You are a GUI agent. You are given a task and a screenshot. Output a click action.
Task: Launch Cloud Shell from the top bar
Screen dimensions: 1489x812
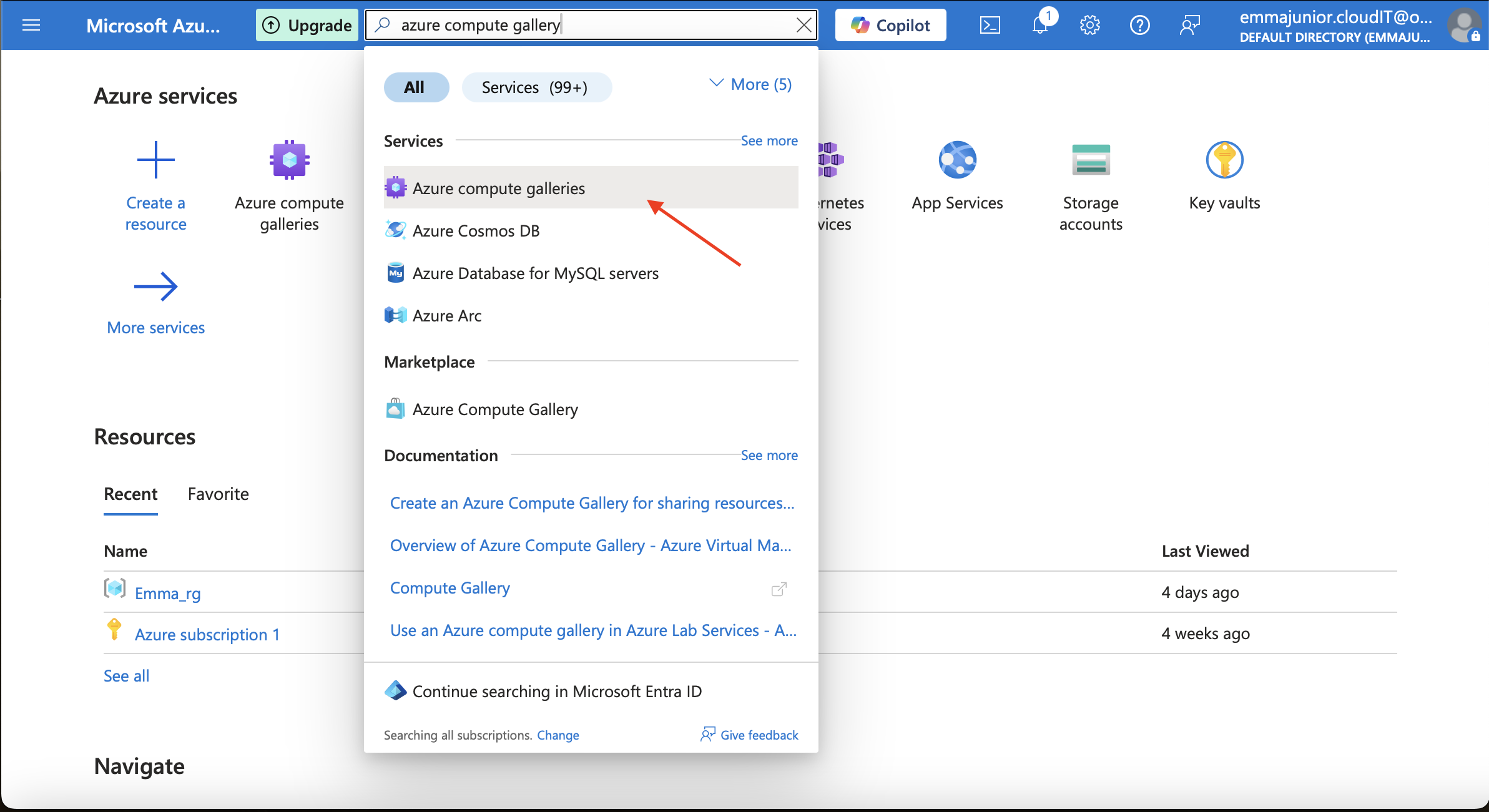990,25
